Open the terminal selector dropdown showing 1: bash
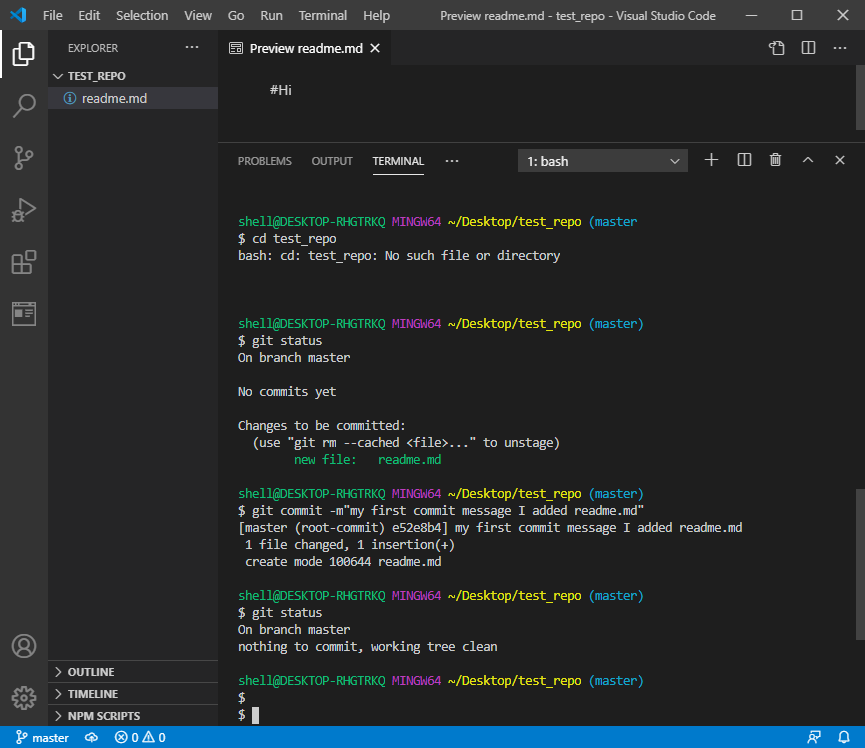 click(x=602, y=161)
